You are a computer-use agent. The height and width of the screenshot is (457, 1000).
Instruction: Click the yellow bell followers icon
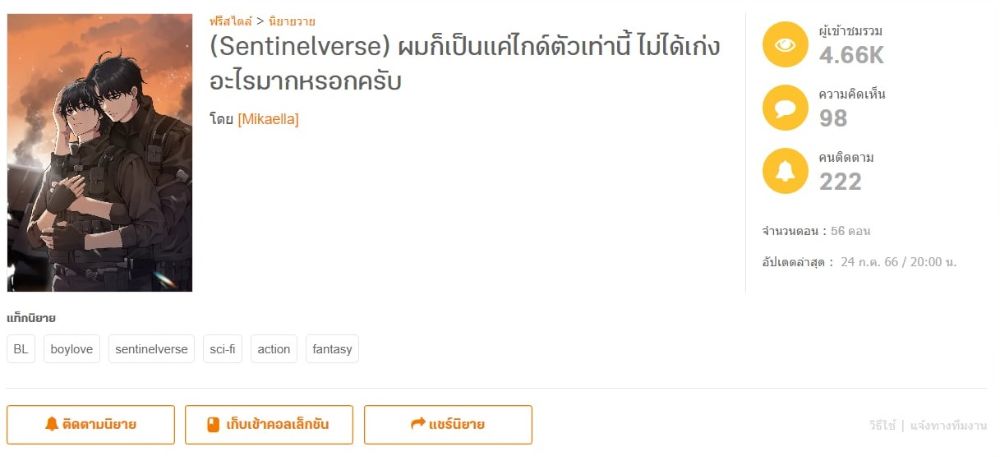785,171
